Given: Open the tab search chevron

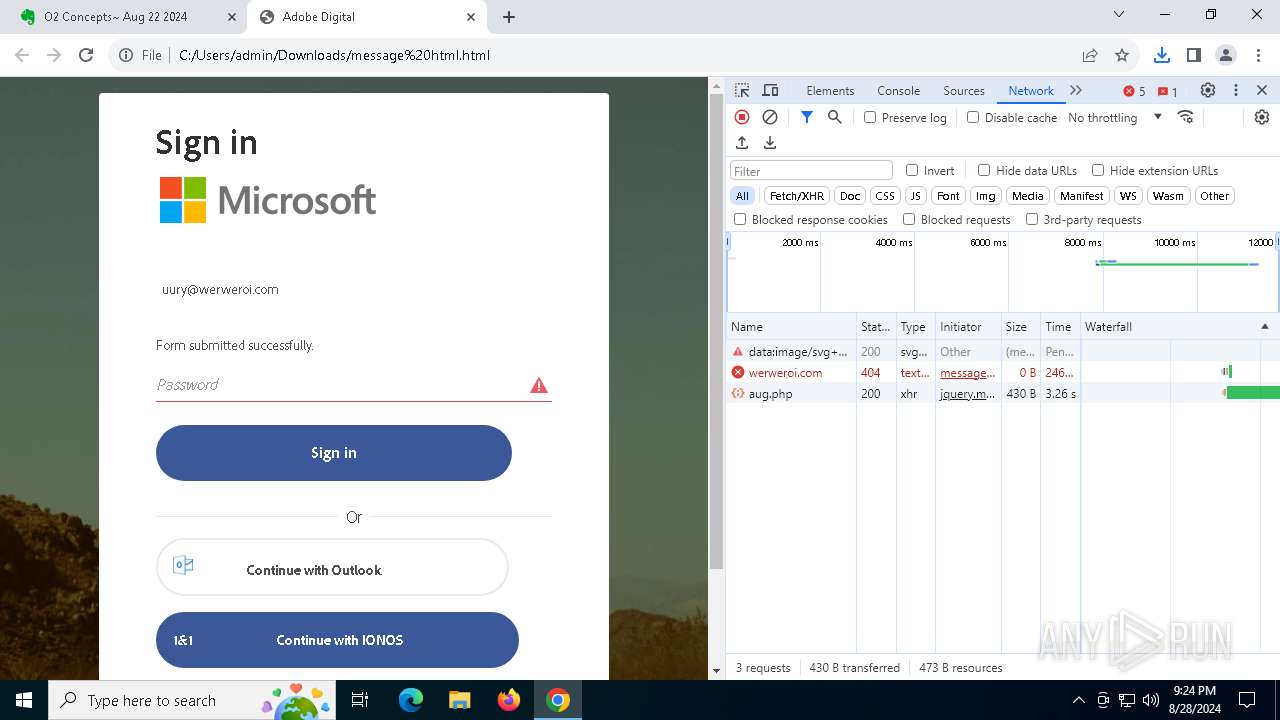Looking at the screenshot, I should coord(1119,14).
